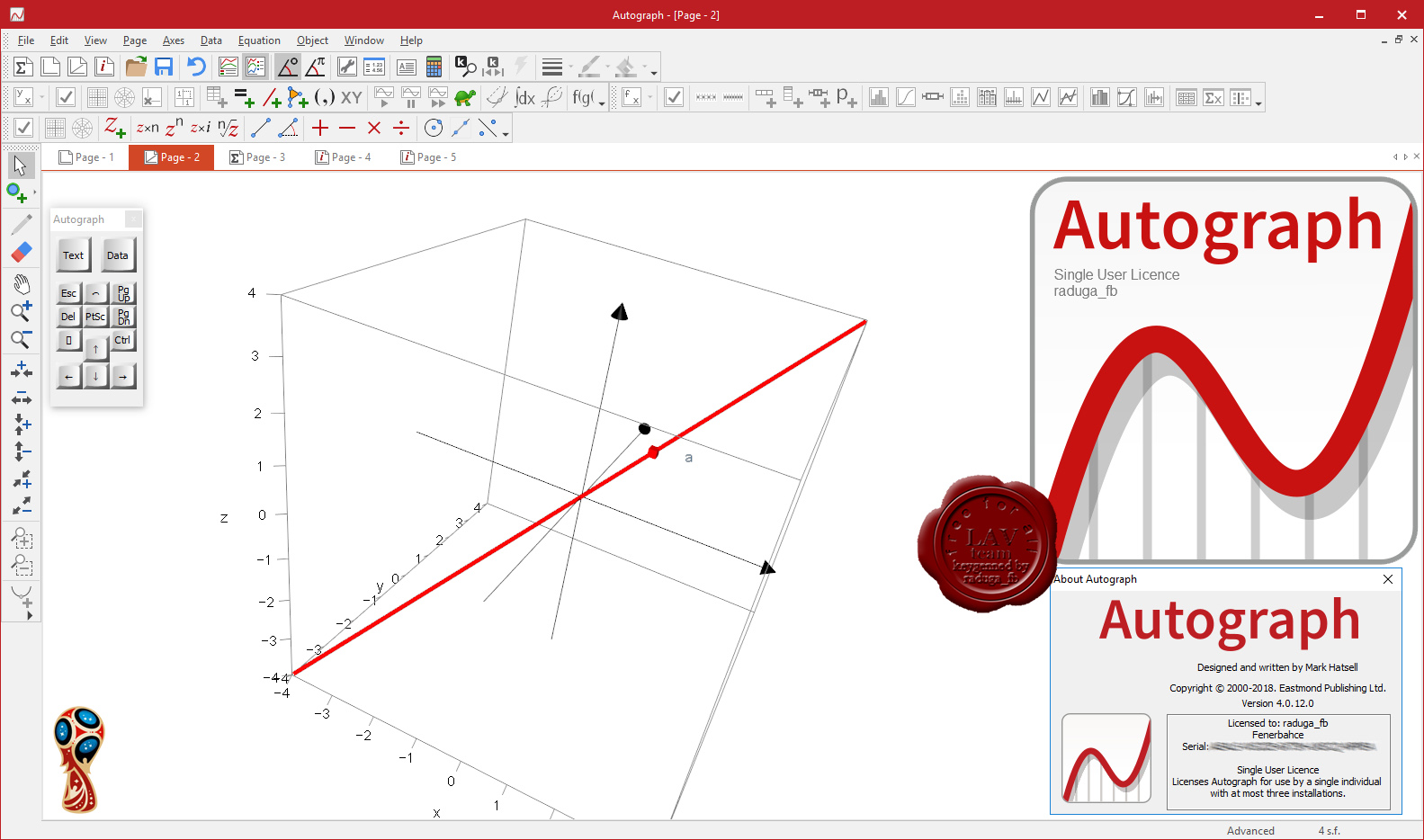Viewport: 1424px width, 840px height.
Task: Open file with the folder icon
Action: coord(137,67)
